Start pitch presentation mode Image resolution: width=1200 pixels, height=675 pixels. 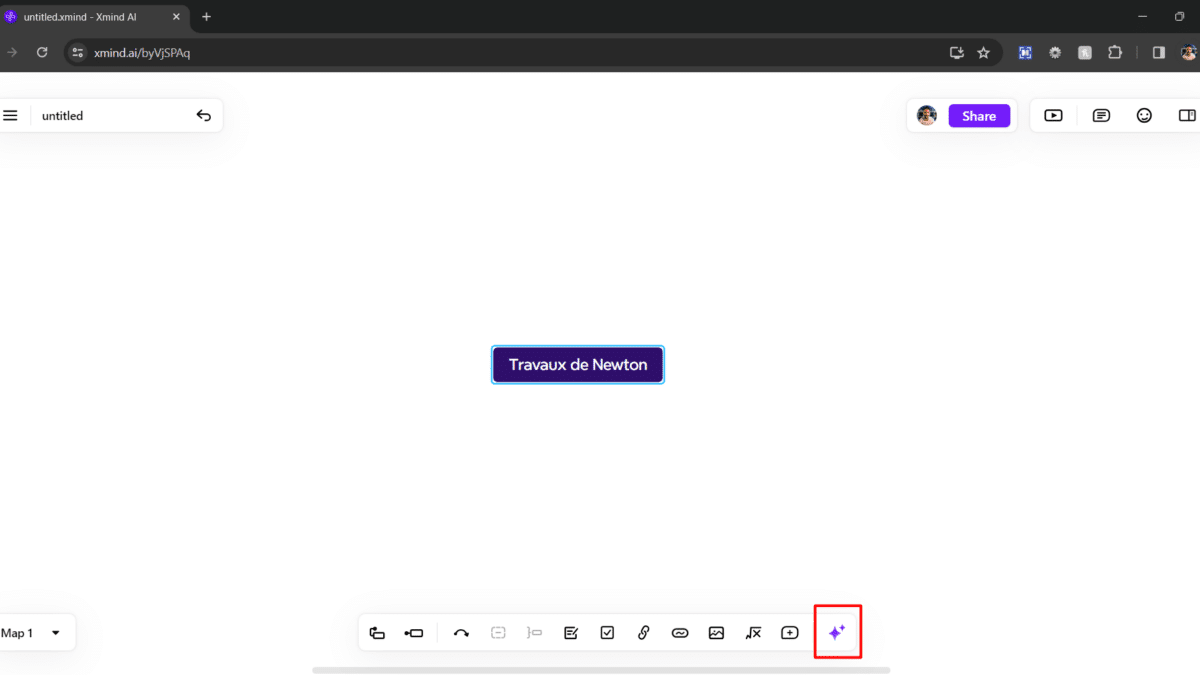tap(1053, 116)
